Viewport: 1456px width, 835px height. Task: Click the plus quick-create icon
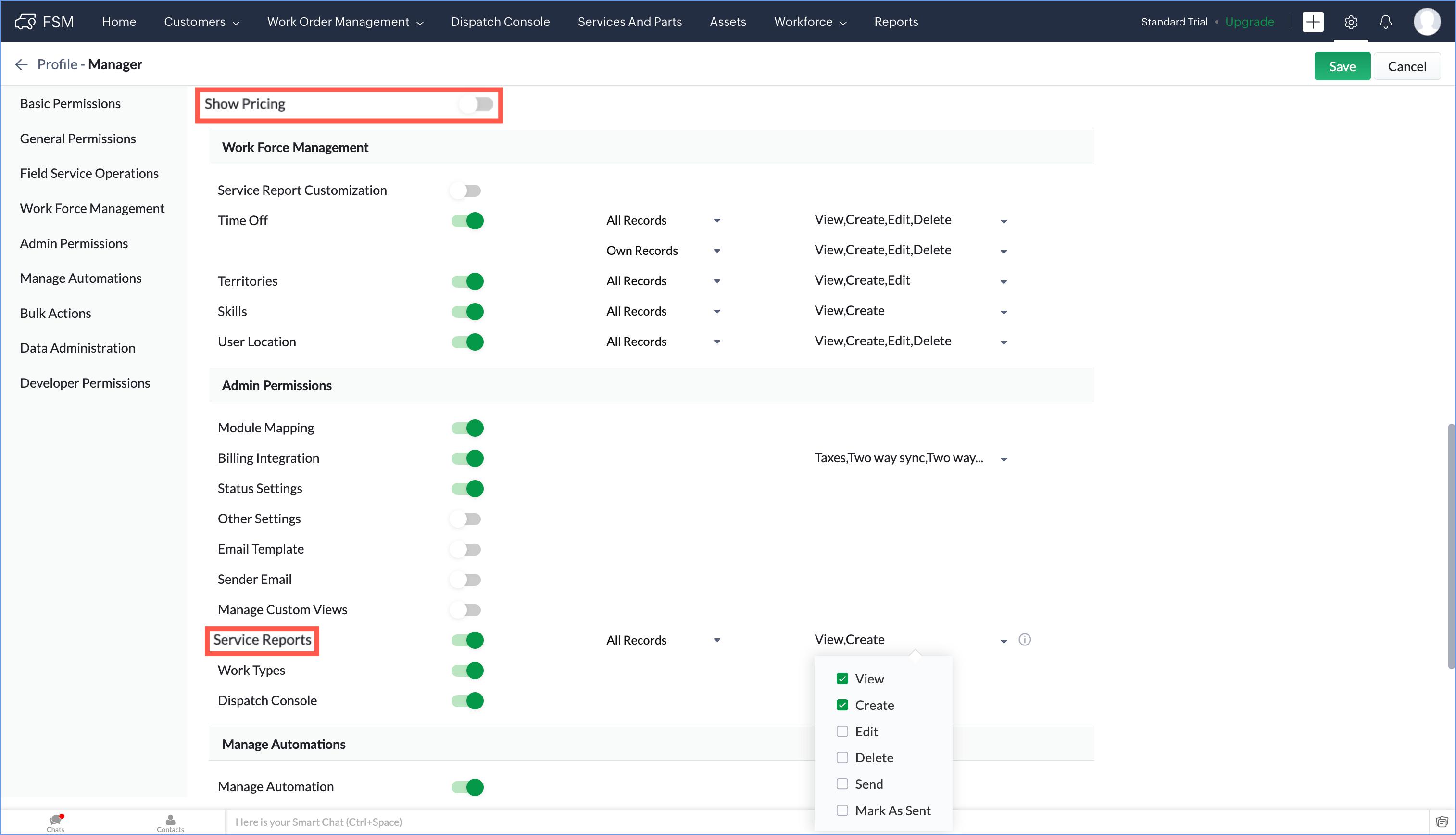click(1312, 22)
